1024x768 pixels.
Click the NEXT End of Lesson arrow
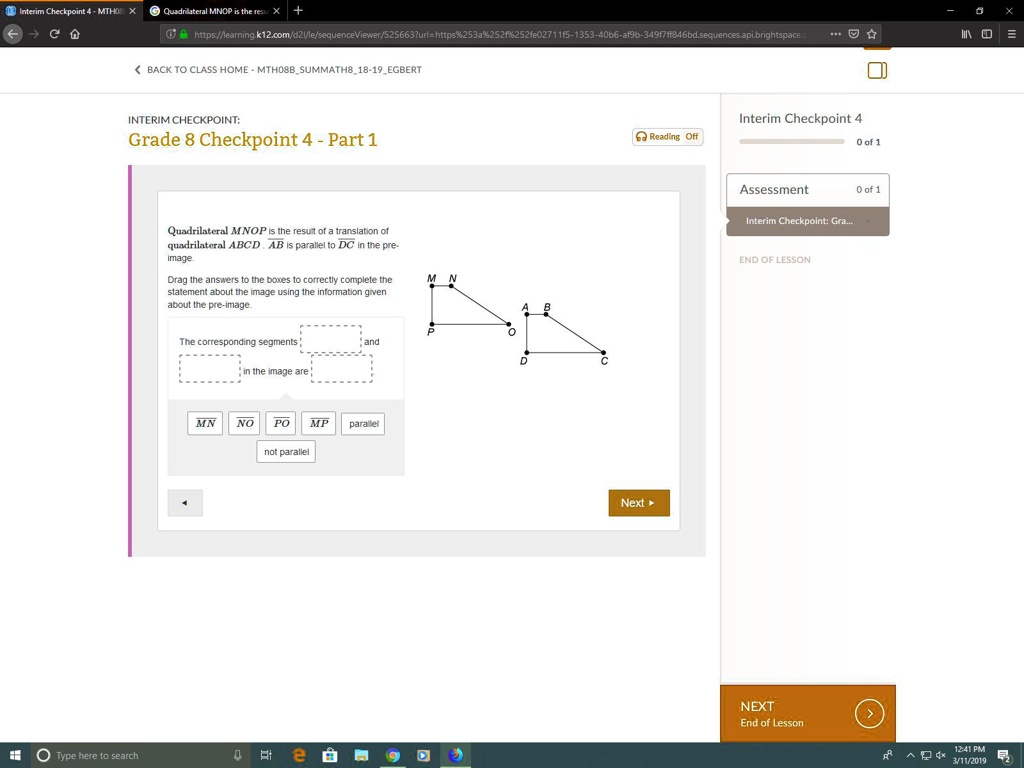click(x=869, y=713)
